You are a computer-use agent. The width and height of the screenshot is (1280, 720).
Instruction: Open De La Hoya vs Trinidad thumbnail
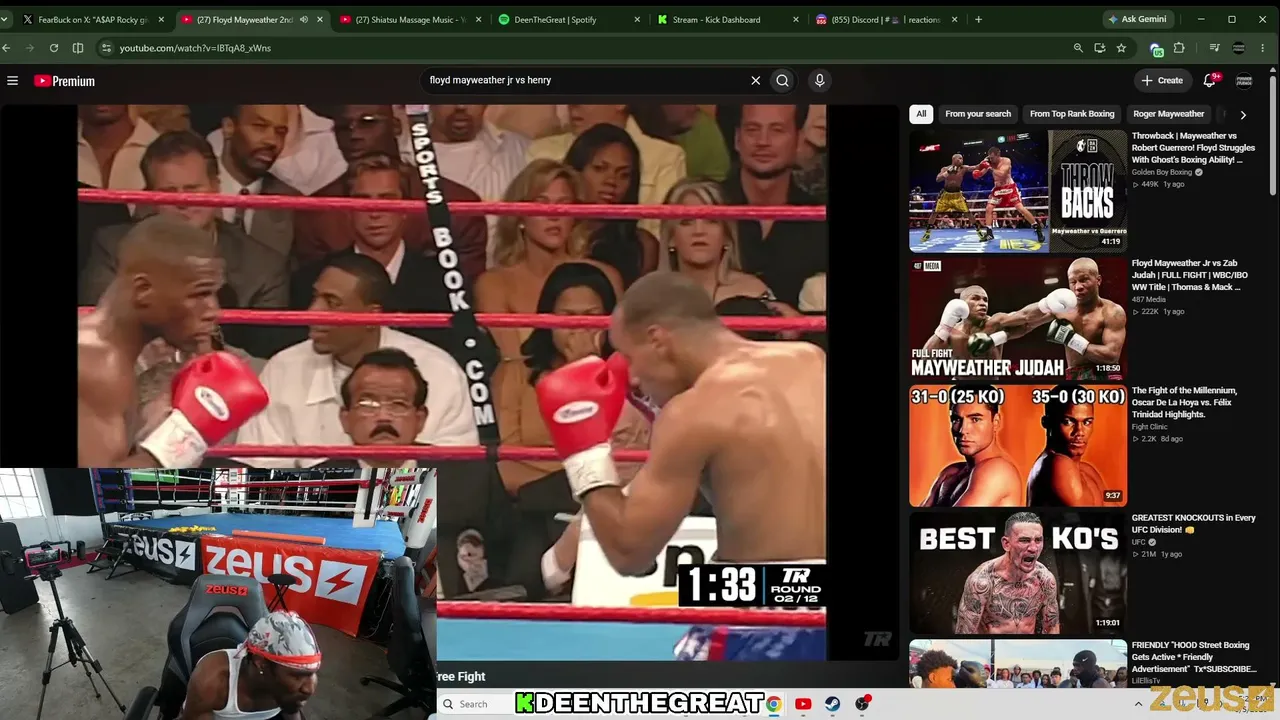(1017, 445)
